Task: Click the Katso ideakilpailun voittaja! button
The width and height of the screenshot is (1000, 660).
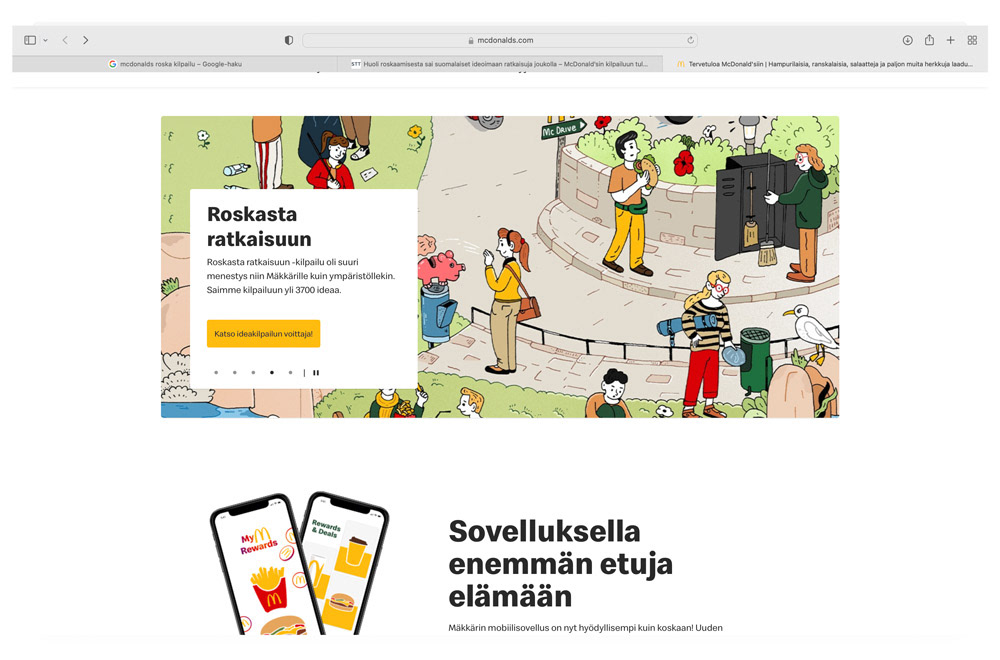Action: coord(263,334)
